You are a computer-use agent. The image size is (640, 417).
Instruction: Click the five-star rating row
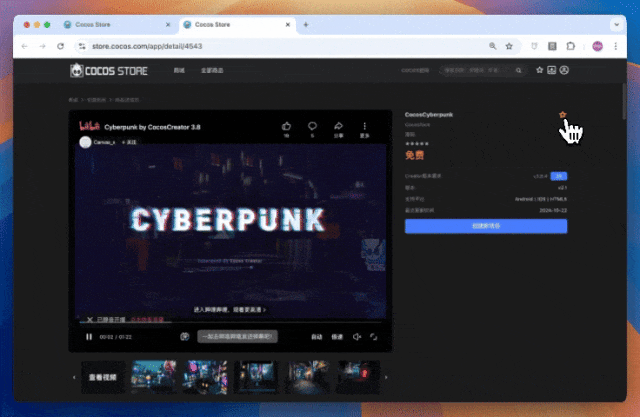[417, 144]
